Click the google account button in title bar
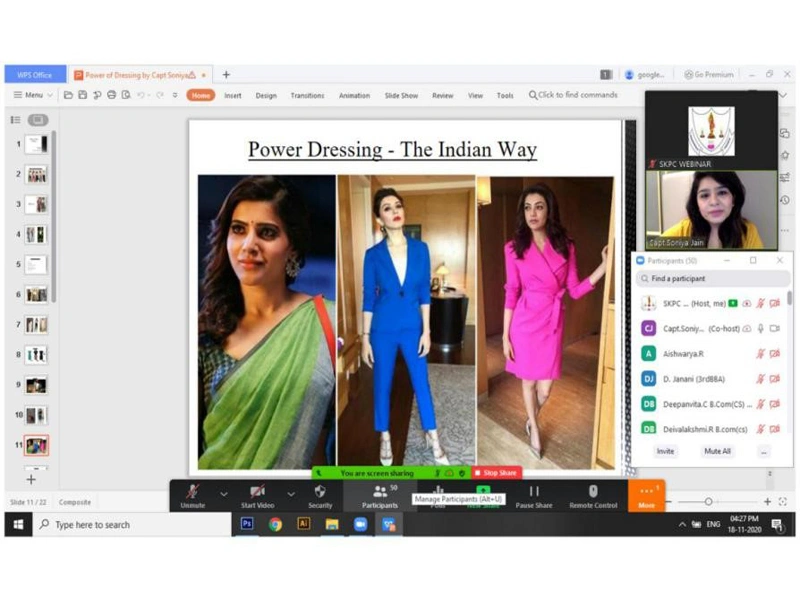The image size is (800, 600). 645,75
